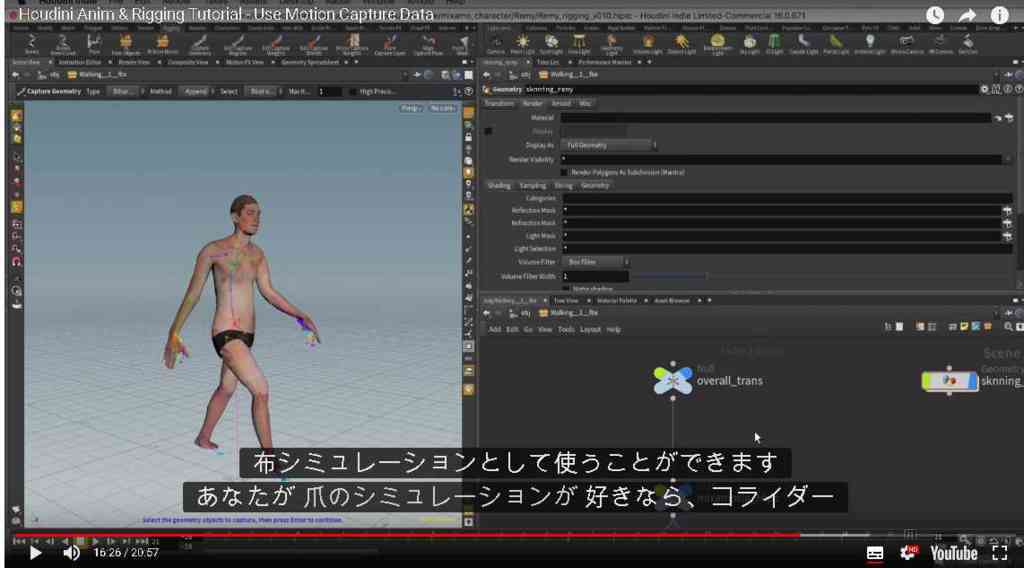Open the Watch Later clock icon
Image resolution: width=1024 pixels, height=568 pixels.
[935, 15]
